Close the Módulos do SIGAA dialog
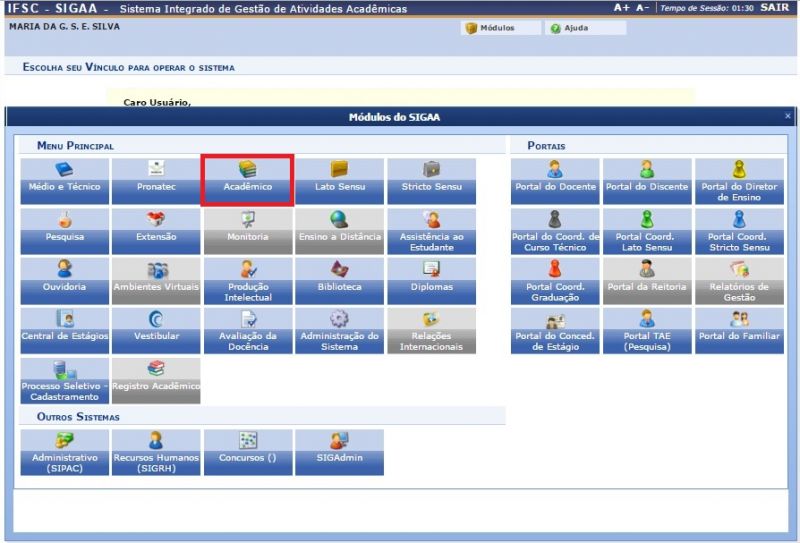The image size is (800, 543). (788, 117)
